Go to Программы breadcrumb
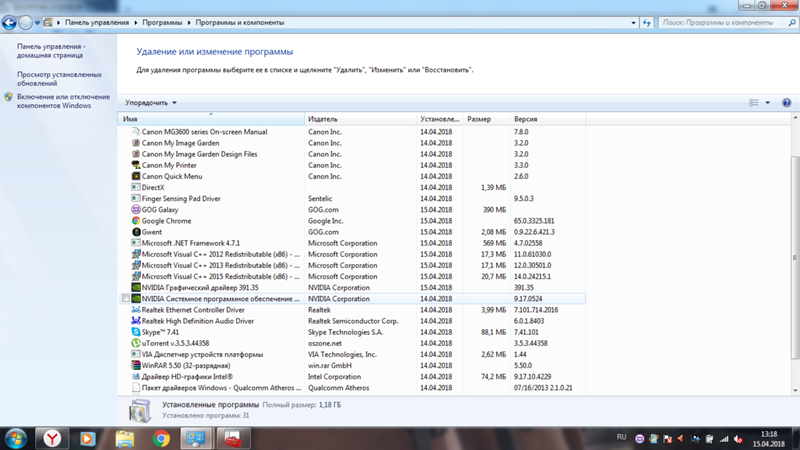Screen dimensions: 800x450 click(162, 22)
